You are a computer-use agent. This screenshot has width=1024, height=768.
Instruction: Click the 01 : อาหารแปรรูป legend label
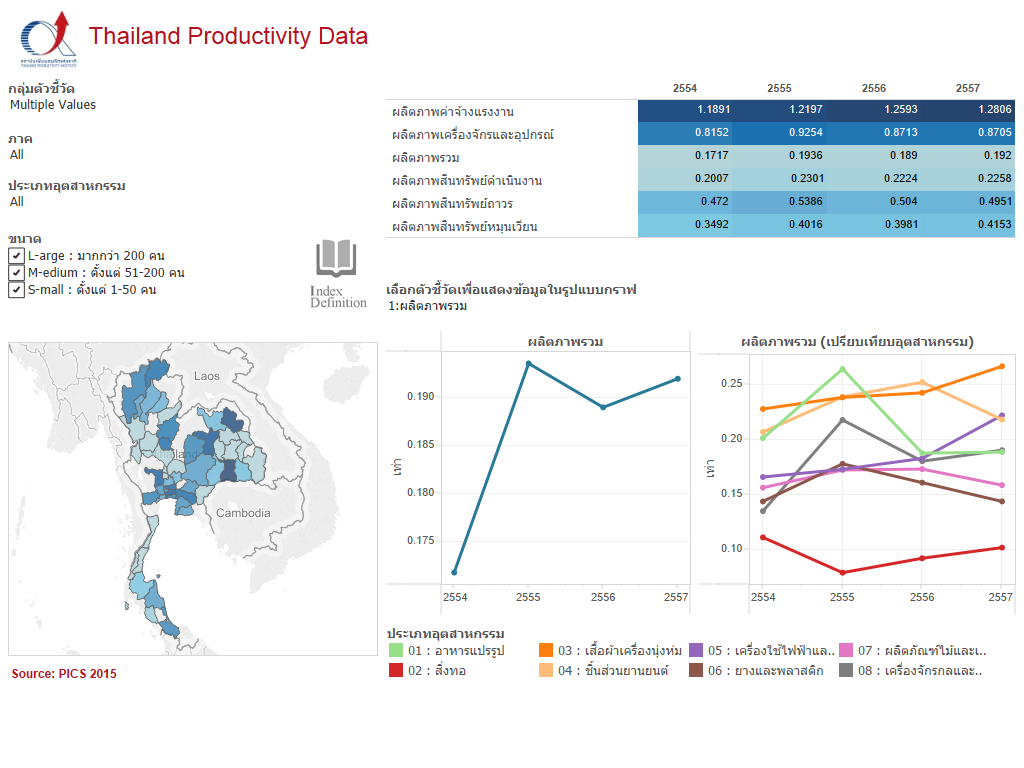pyautogui.click(x=456, y=651)
